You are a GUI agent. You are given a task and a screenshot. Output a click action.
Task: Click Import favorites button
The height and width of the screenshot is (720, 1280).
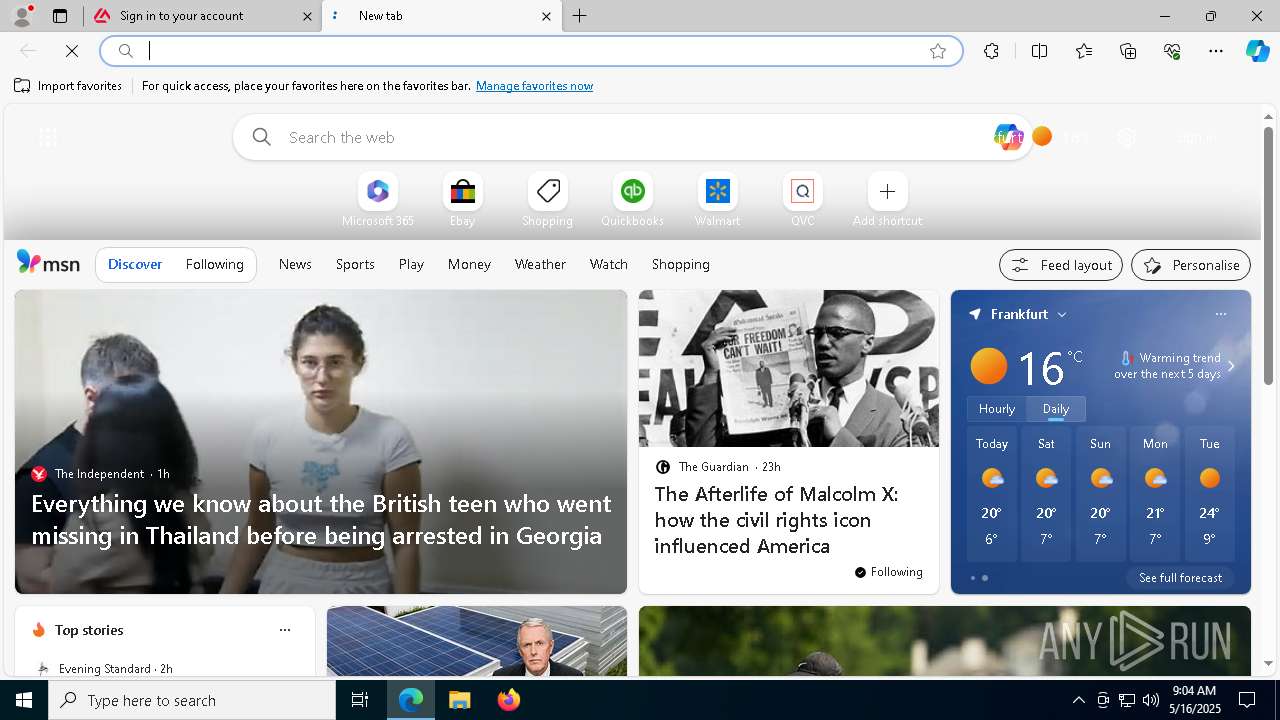click(x=68, y=86)
